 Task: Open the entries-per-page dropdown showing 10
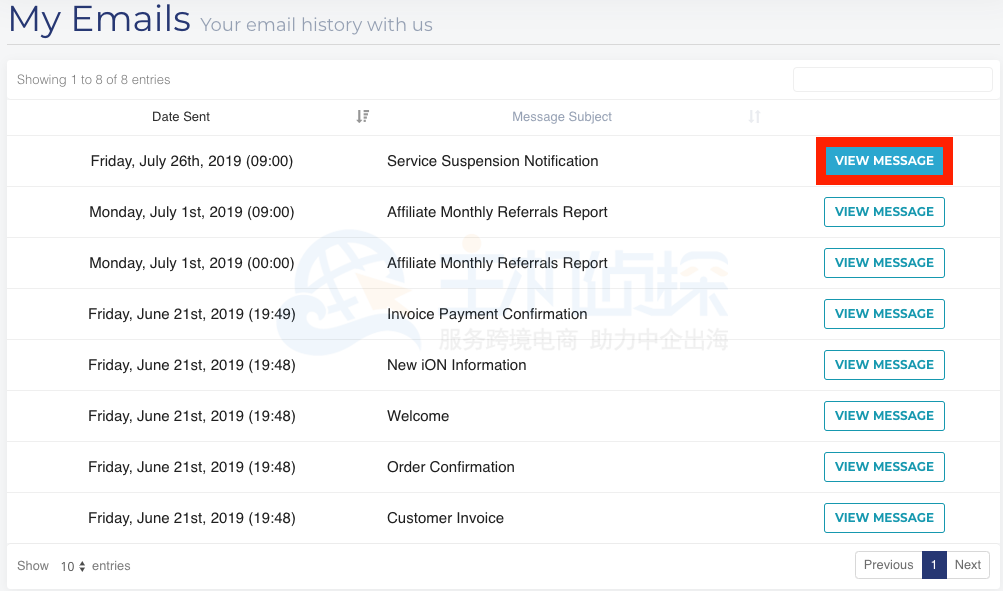pos(72,566)
